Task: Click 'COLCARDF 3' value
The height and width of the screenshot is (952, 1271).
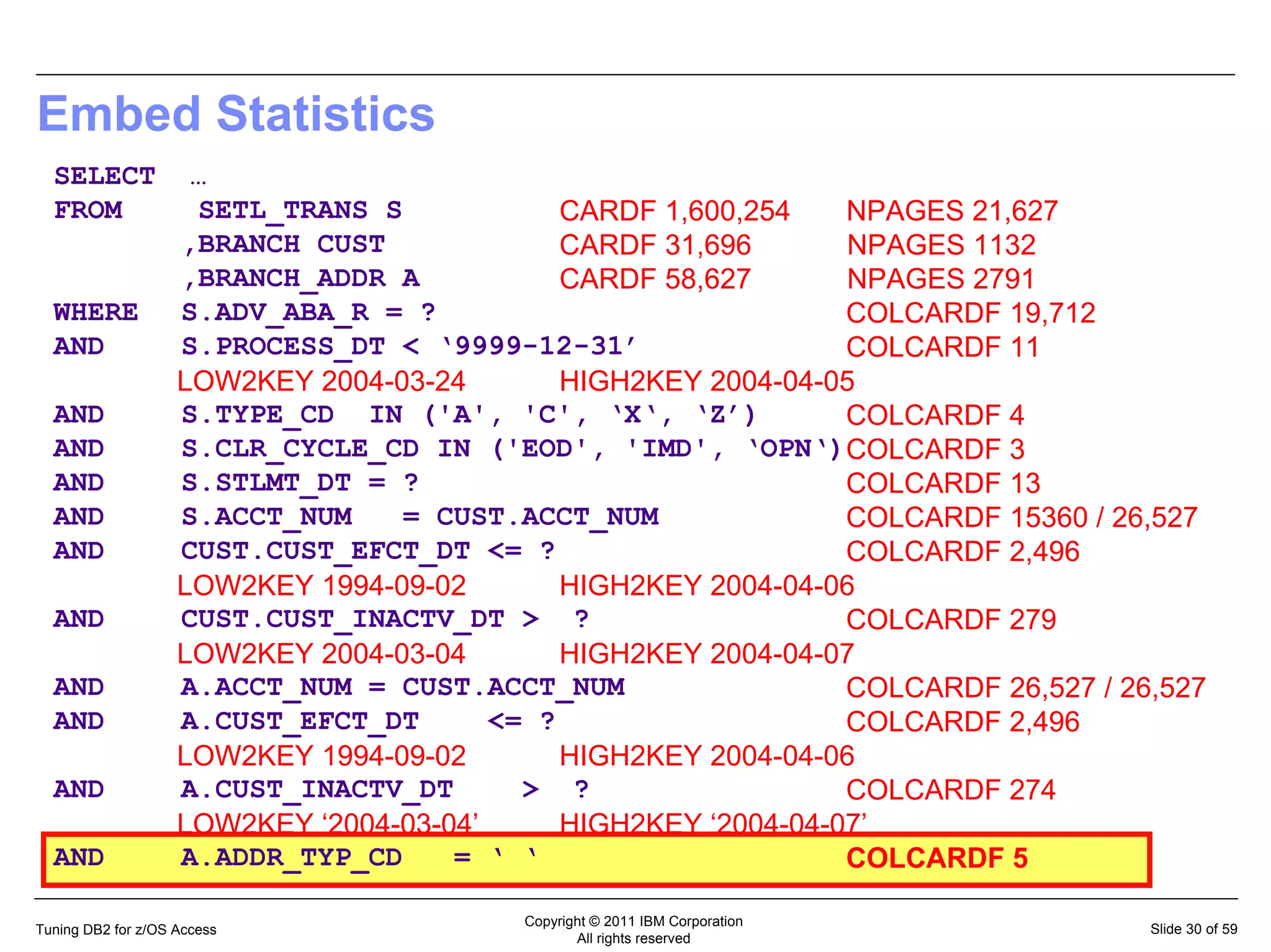Action: [935, 449]
